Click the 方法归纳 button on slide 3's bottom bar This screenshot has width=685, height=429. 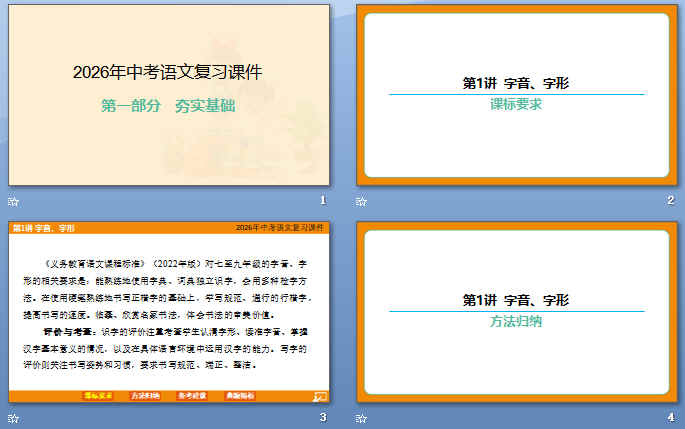[148, 396]
